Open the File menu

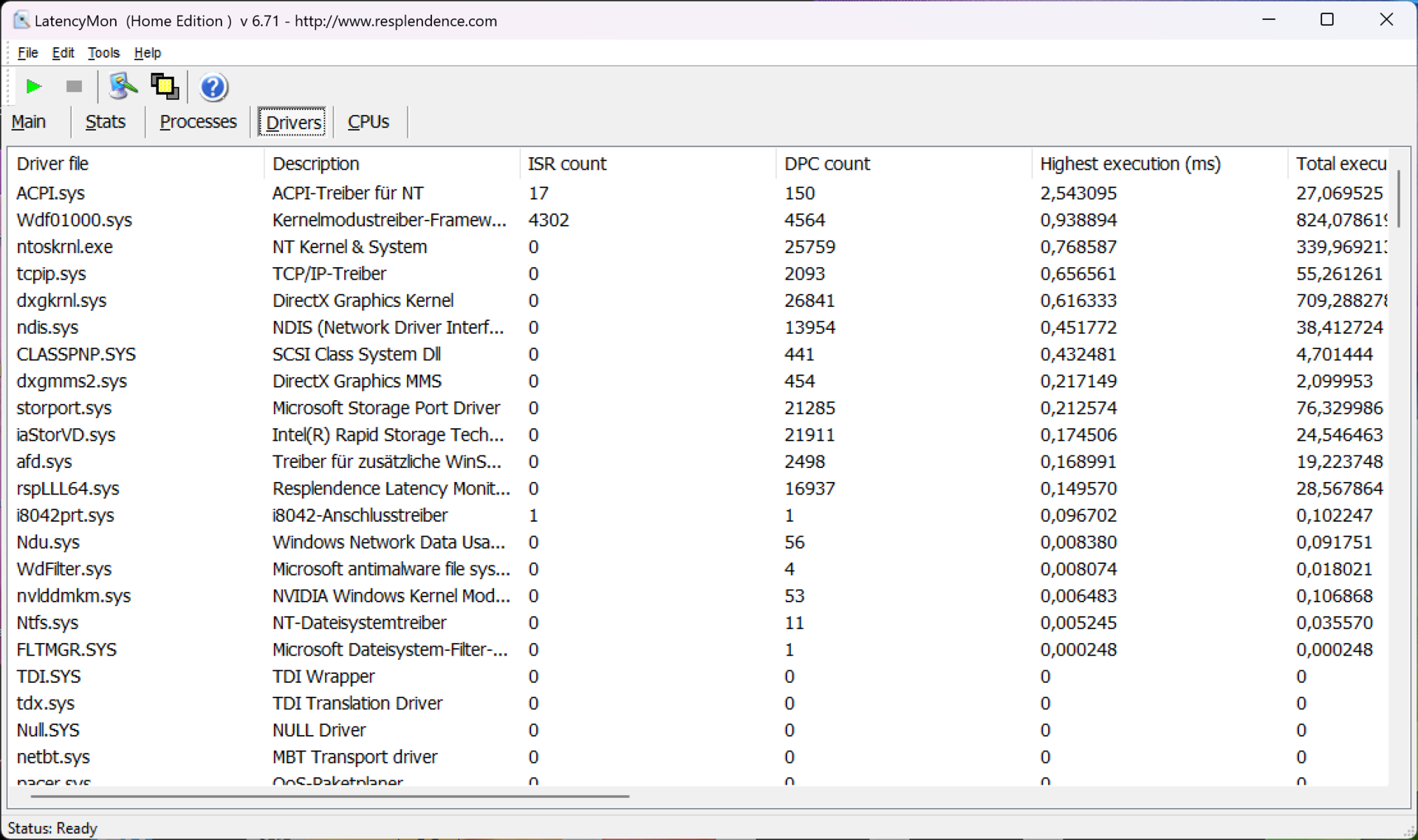(x=27, y=52)
